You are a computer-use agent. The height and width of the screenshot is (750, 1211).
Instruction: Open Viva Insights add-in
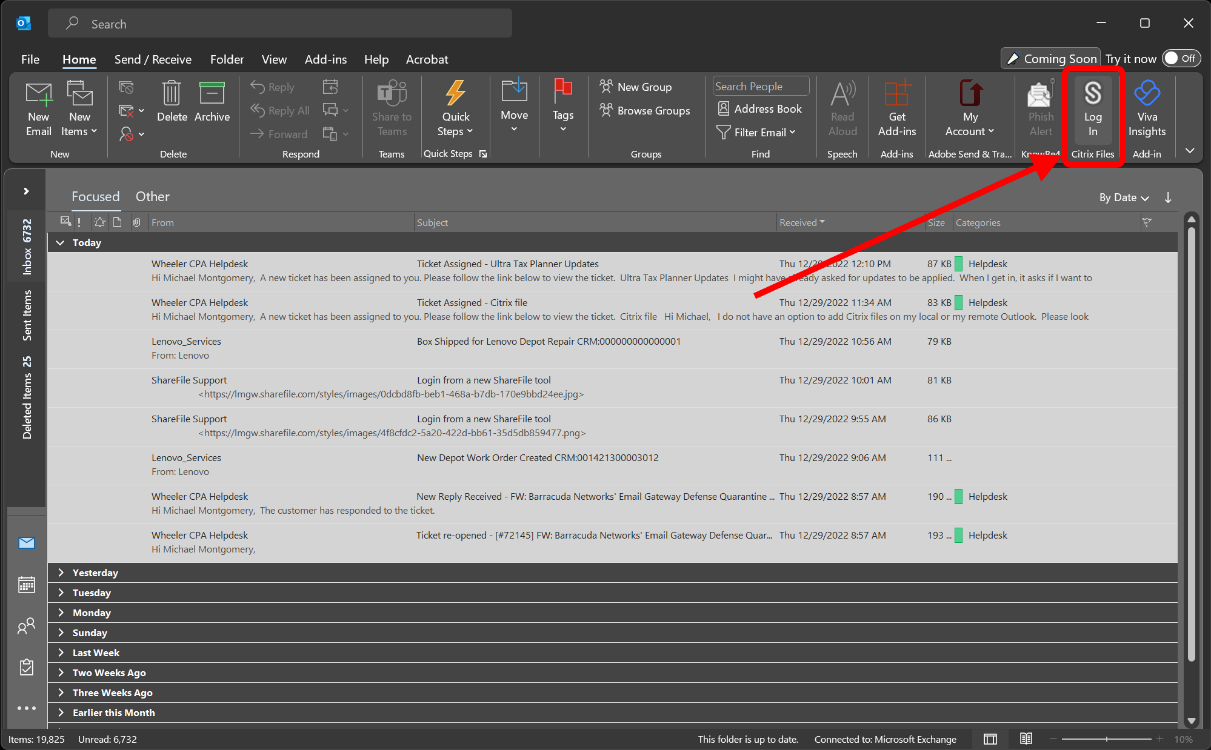(x=1147, y=109)
